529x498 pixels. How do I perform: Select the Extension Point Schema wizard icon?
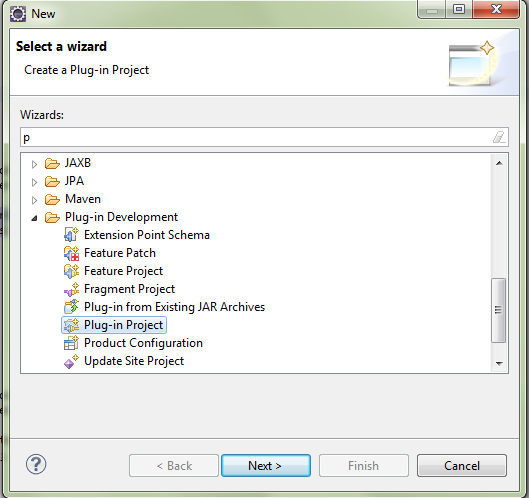tap(71, 234)
